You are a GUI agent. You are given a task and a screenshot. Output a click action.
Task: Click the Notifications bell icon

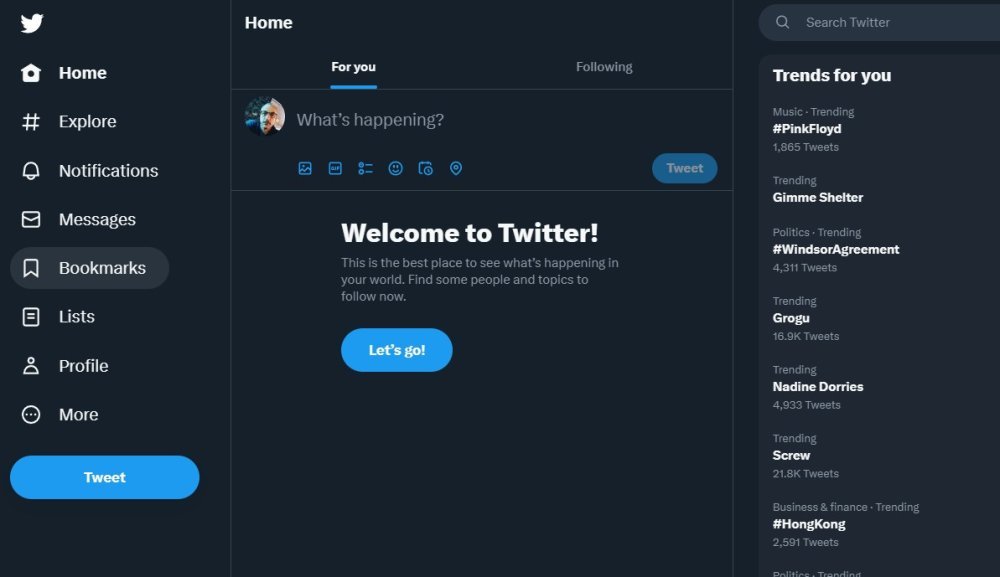31,171
